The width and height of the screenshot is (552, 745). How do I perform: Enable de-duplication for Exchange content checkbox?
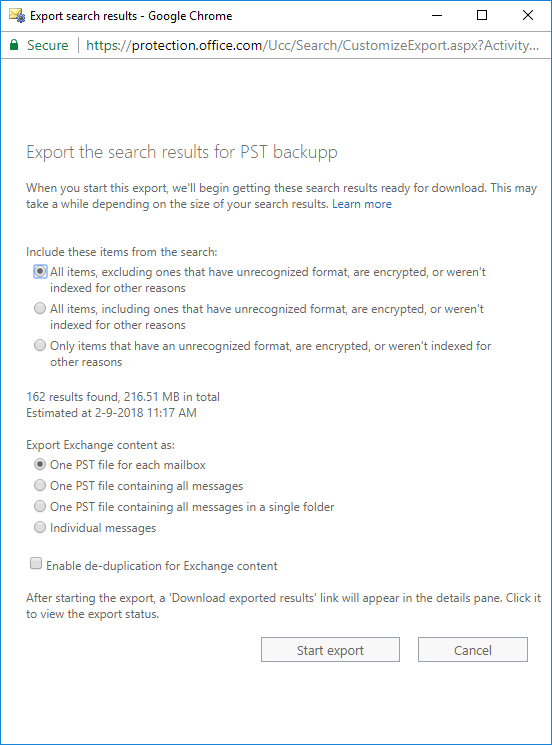36,564
